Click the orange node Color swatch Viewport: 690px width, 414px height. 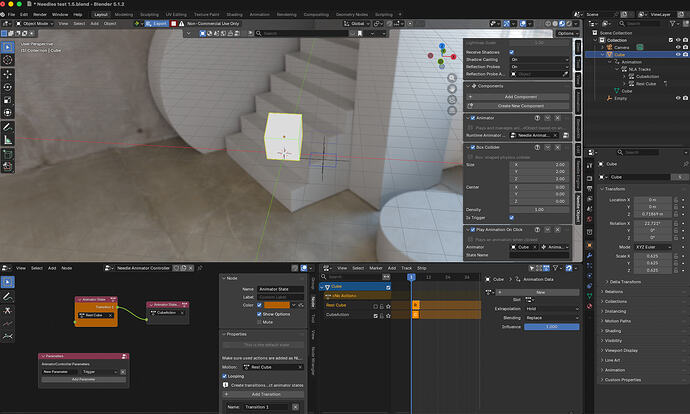[x=276, y=305]
